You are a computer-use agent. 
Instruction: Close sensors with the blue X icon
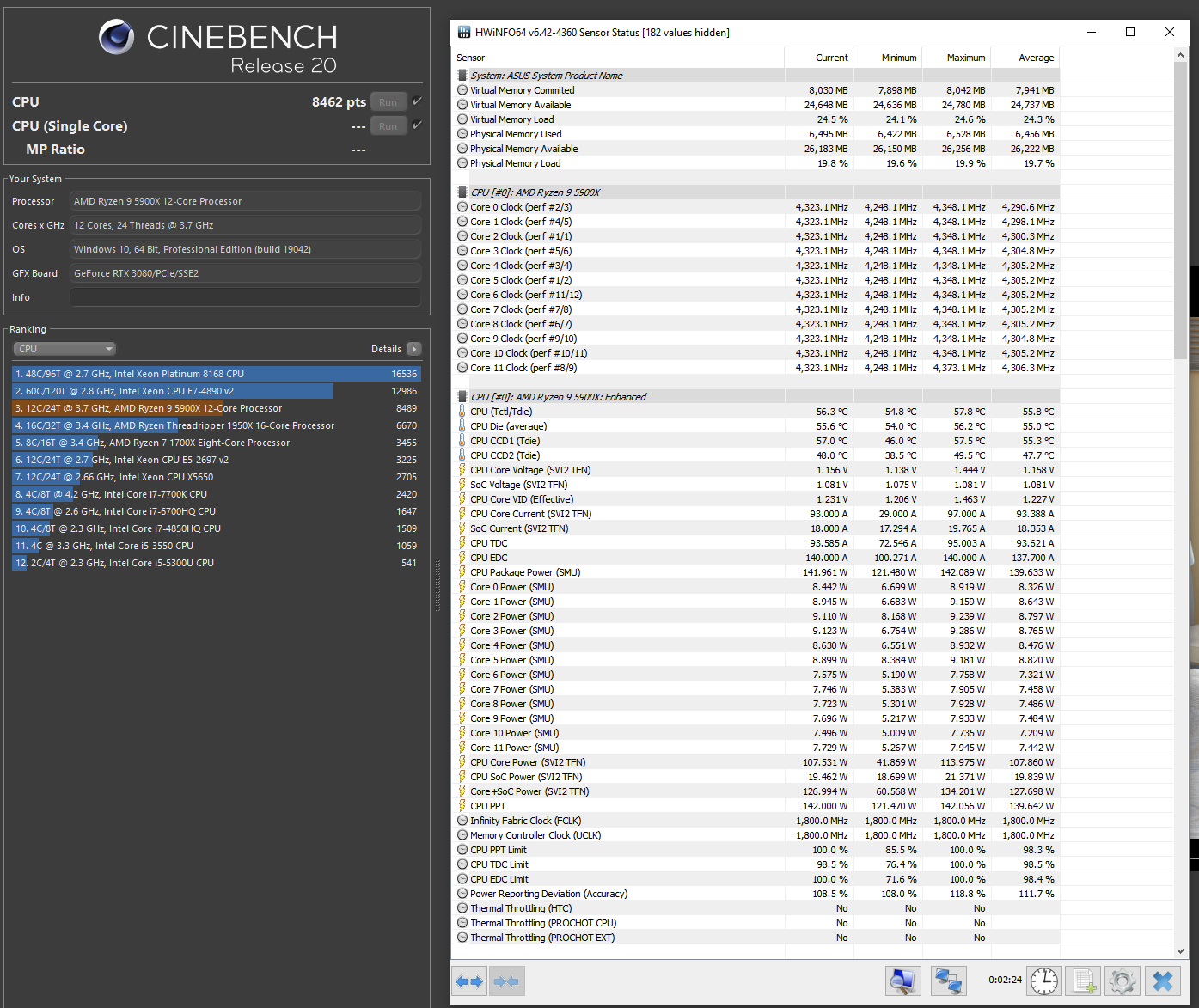tap(1163, 981)
